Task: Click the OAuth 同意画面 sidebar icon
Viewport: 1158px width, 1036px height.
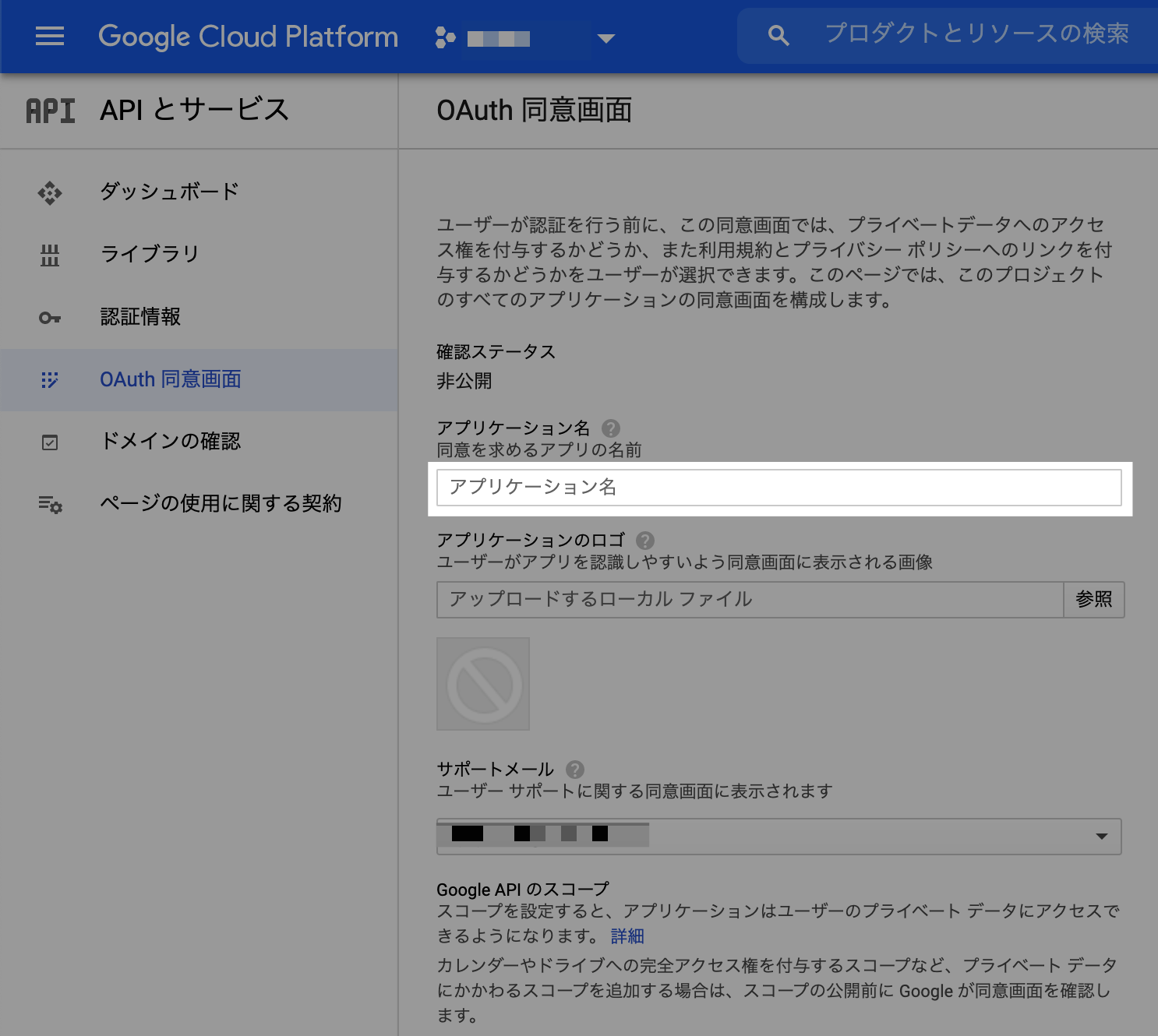Action: tap(50, 380)
